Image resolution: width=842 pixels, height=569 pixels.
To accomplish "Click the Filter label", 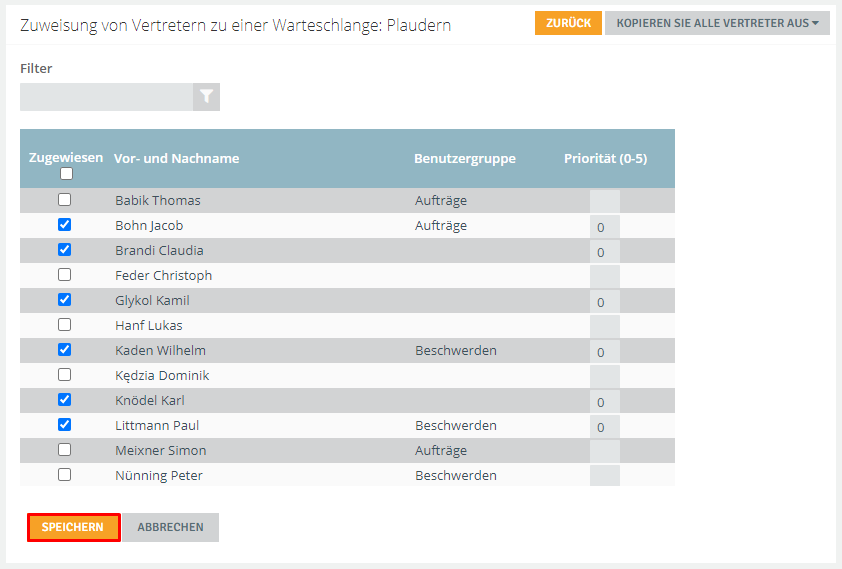I will (36, 68).
